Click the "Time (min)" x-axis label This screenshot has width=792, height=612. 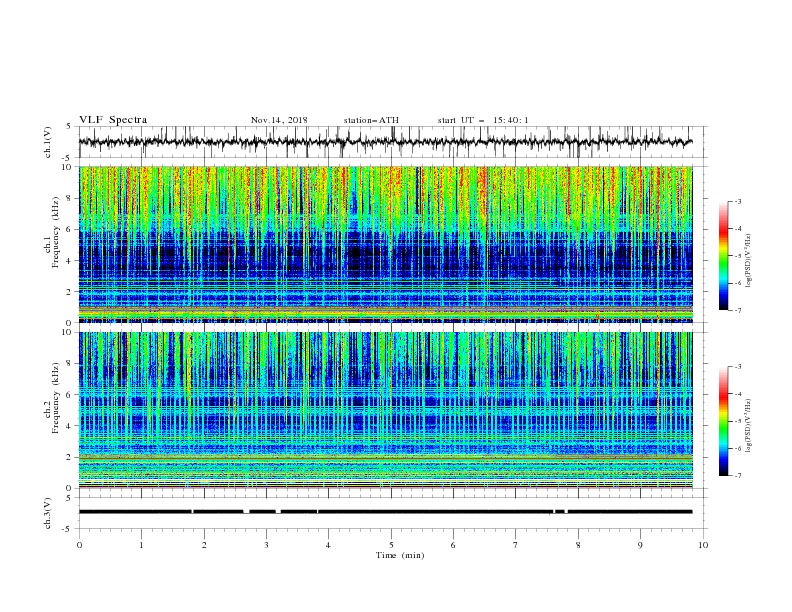click(400, 555)
